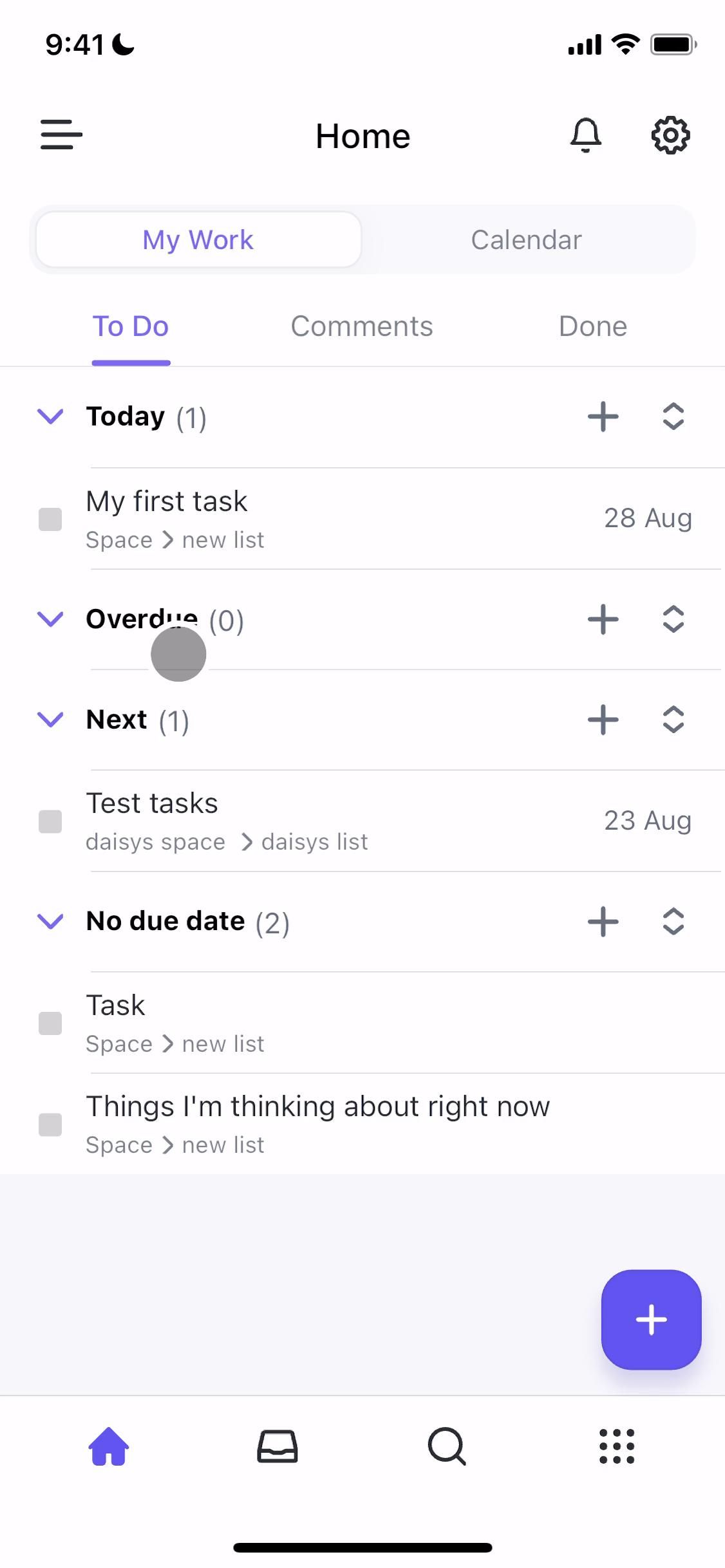Screen dimensions: 725x1568
Task: Open the hamburger side menu
Action: pos(61,135)
